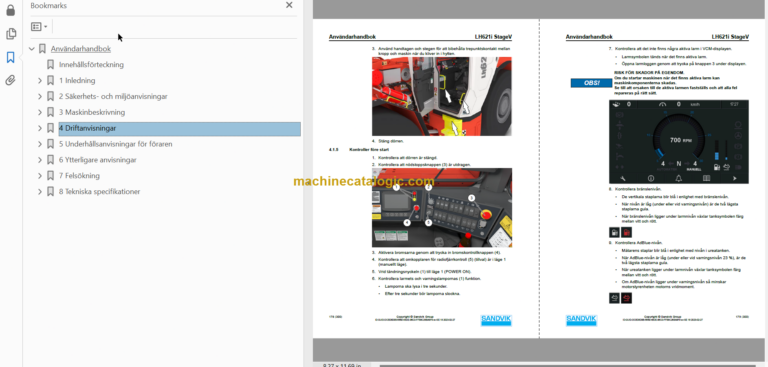
Task: Click bookmark icon beside 8 Tekniska specifikationer
Action: (50, 192)
